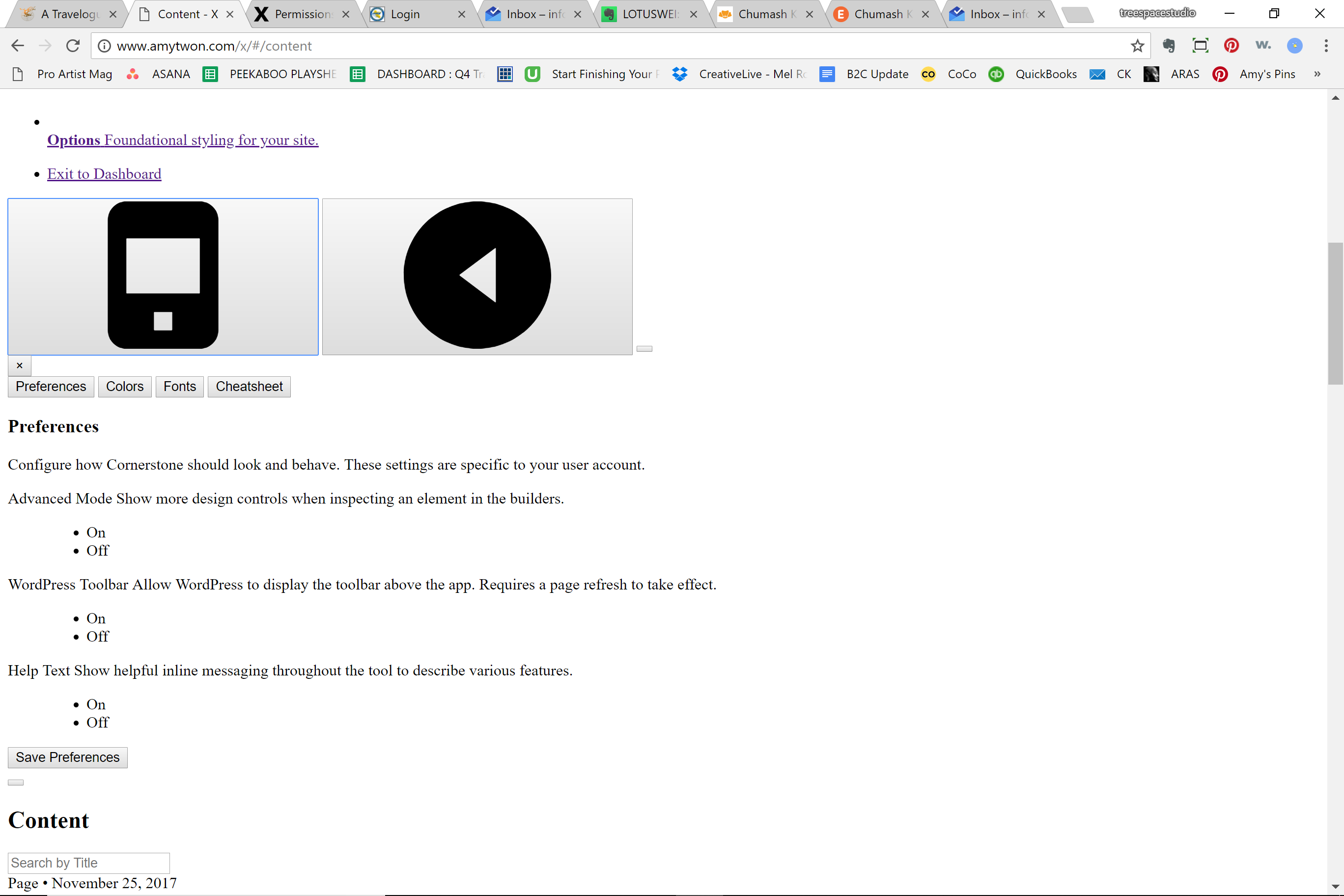This screenshot has width=1344, height=896.
Task: Set Help Text to Off
Action: [98, 723]
